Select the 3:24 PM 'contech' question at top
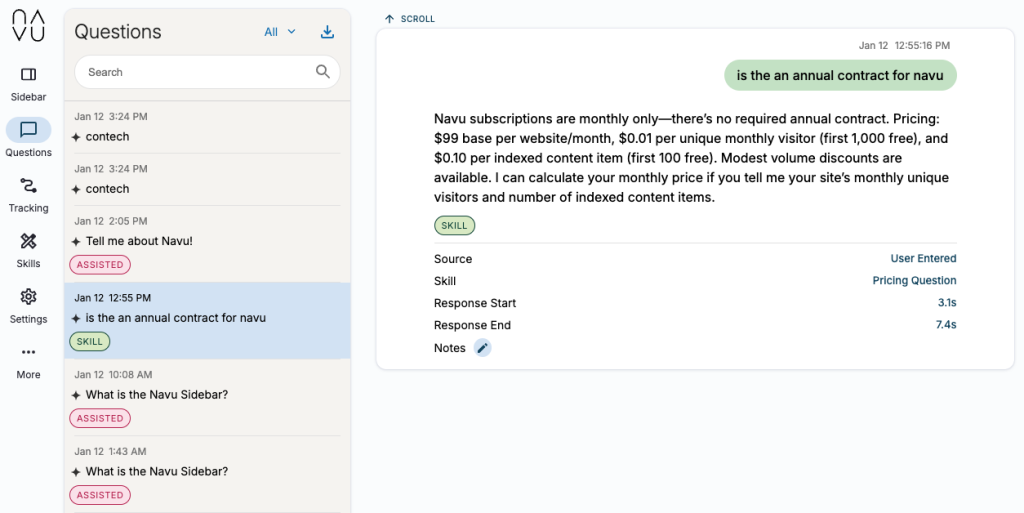1024x513 pixels. click(107, 136)
